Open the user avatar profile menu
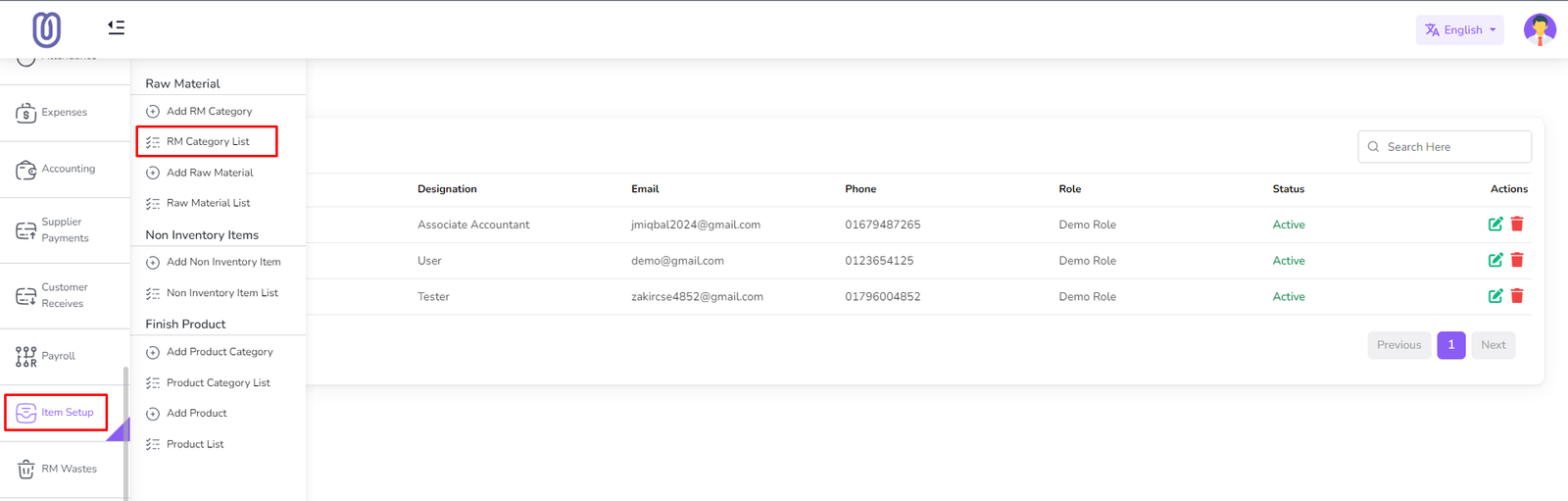 [1539, 29]
